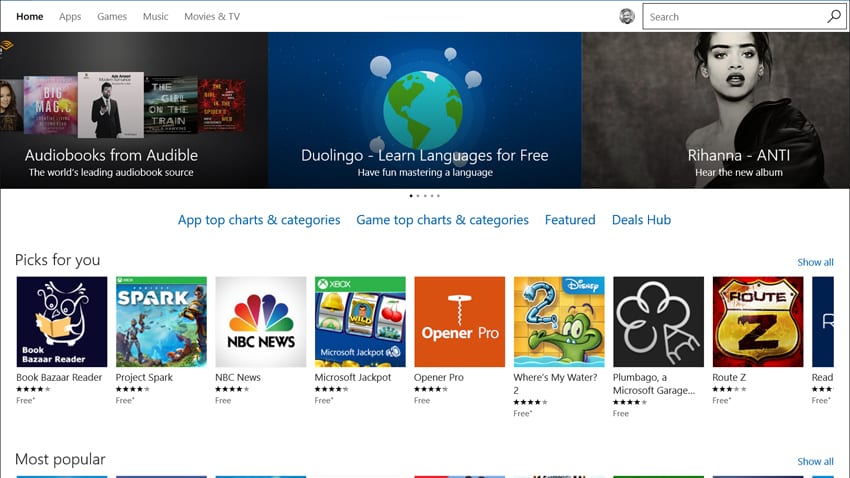Click the Most popular heading
Viewport: 850px width, 478px height.
pos(60,459)
